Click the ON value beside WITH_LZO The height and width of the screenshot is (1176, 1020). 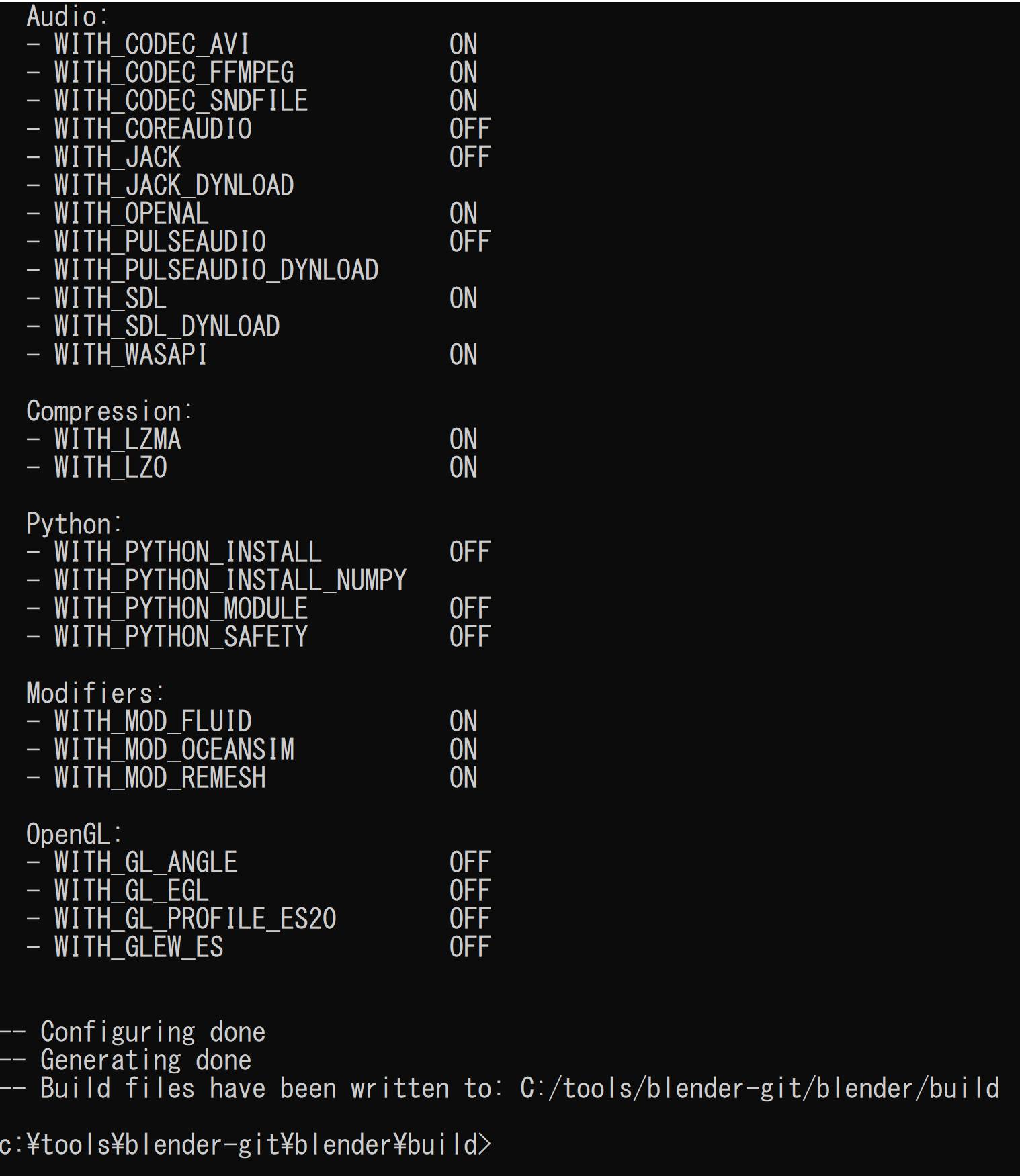(x=463, y=467)
